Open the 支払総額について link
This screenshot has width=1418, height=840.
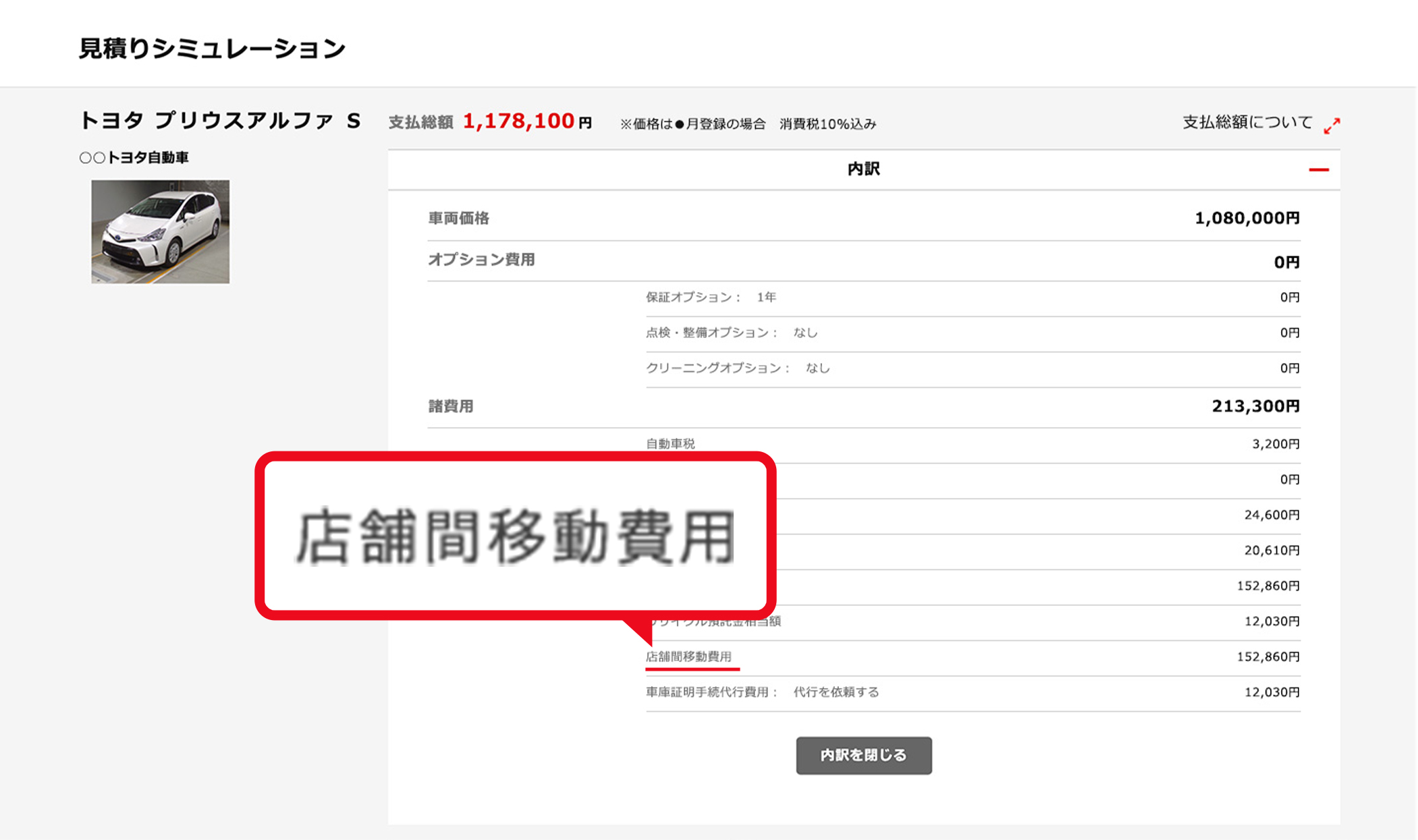(x=1247, y=123)
